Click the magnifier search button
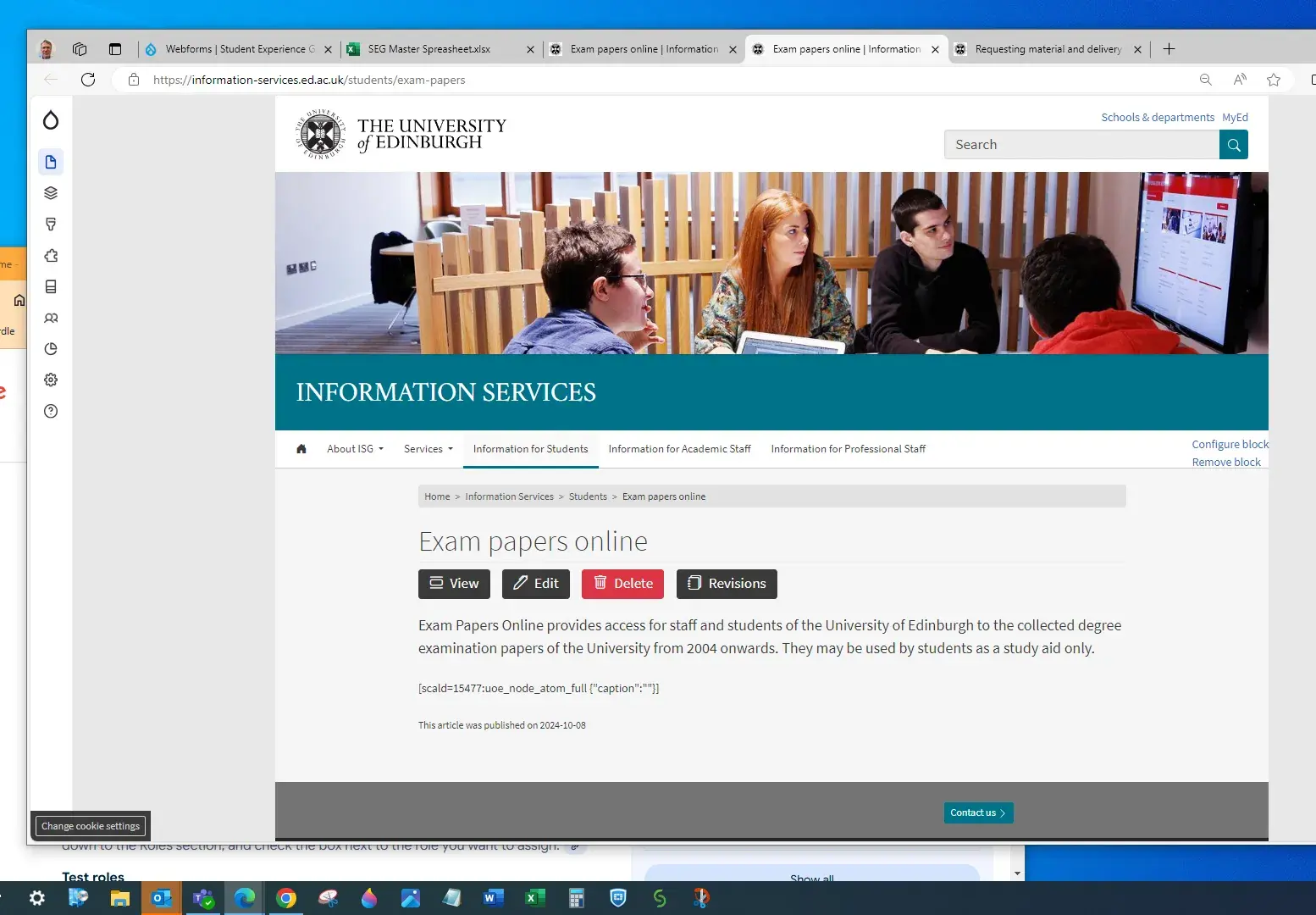 tap(1233, 145)
